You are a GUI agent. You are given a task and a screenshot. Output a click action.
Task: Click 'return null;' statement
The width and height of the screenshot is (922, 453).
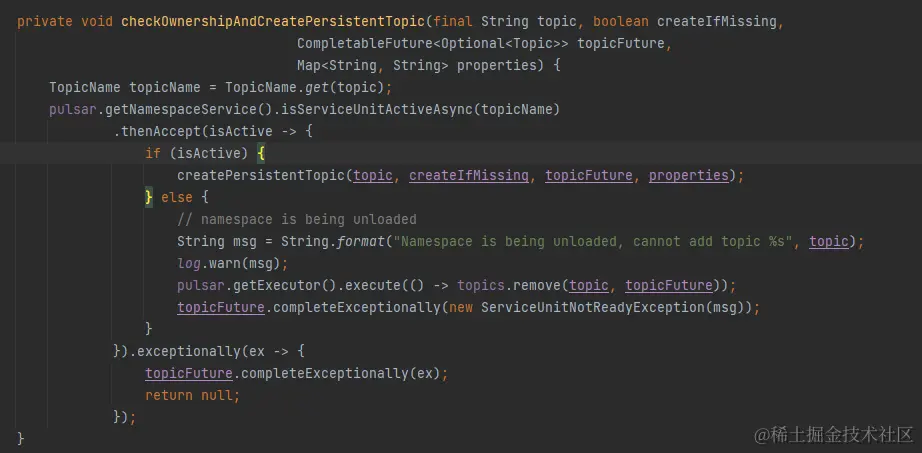(193, 395)
